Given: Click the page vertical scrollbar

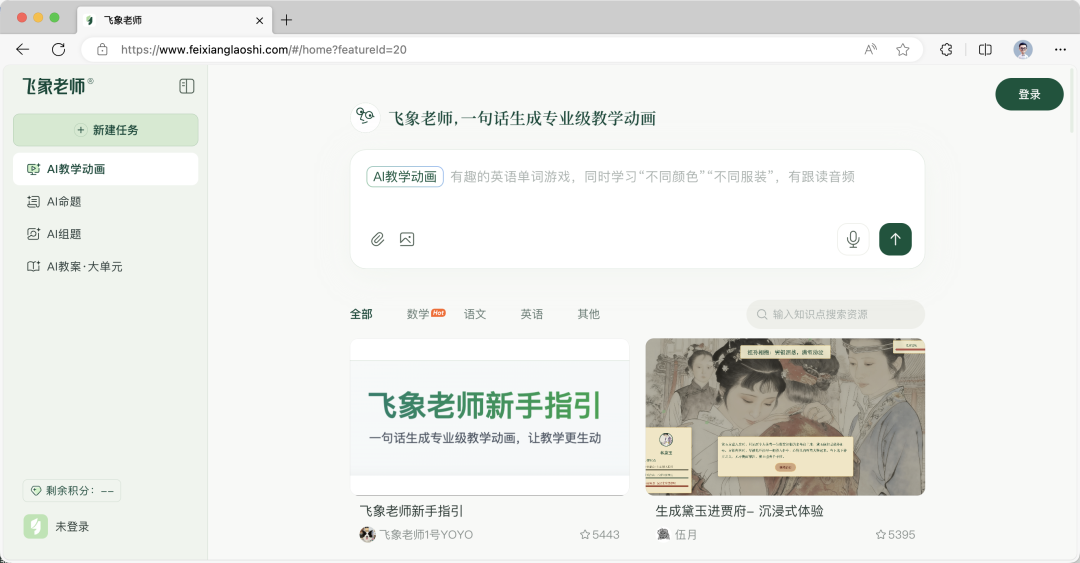Looking at the screenshot, I should pyautogui.click(x=1072, y=100).
